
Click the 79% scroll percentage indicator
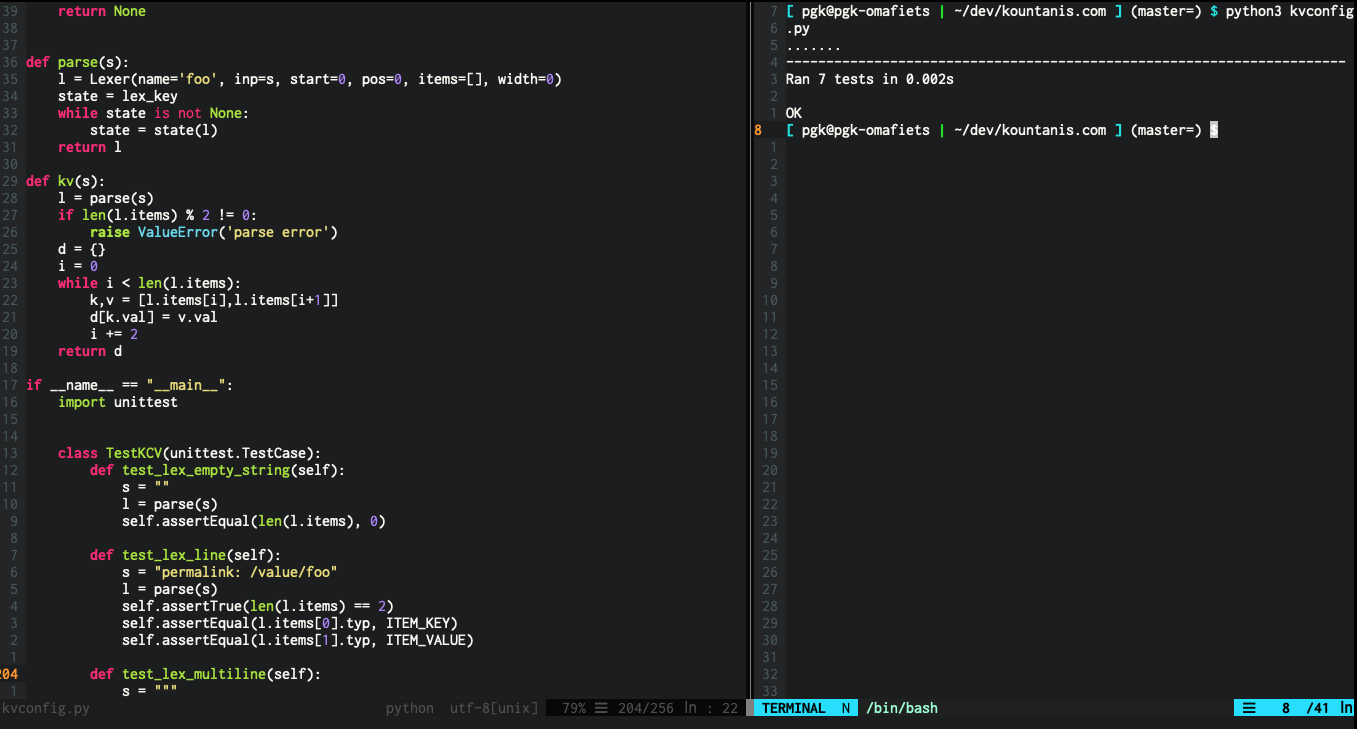click(574, 708)
